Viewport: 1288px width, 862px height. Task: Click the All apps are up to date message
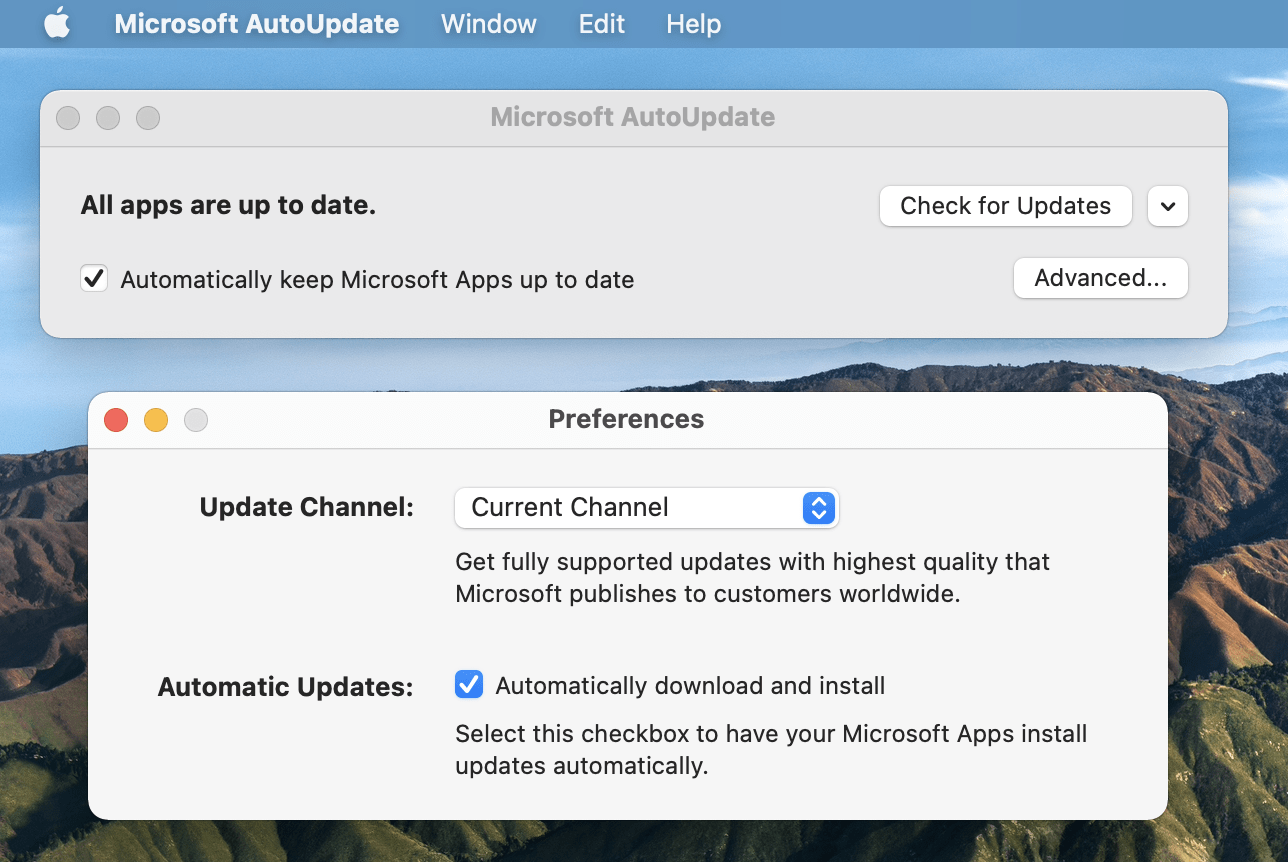tap(230, 205)
